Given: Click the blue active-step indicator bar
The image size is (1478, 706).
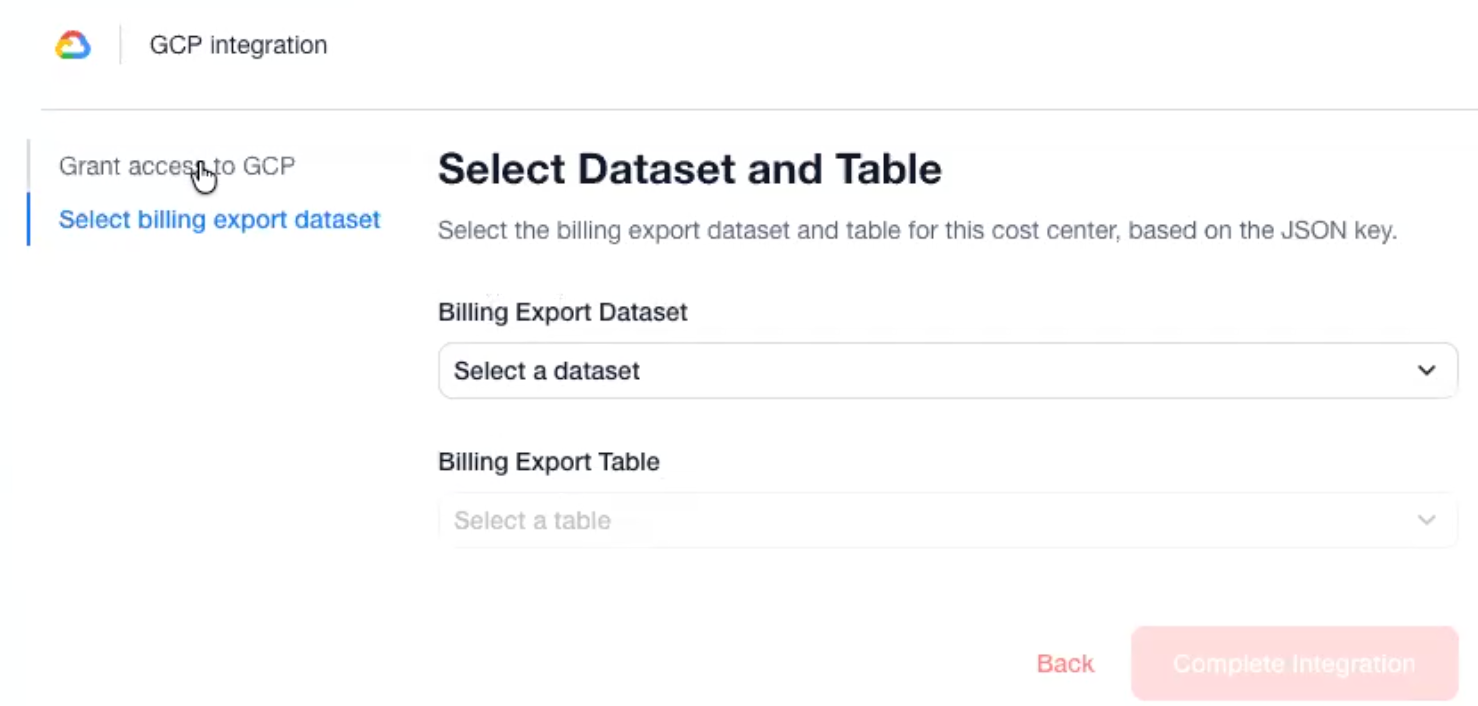Looking at the screenshot, I should 29,219.
